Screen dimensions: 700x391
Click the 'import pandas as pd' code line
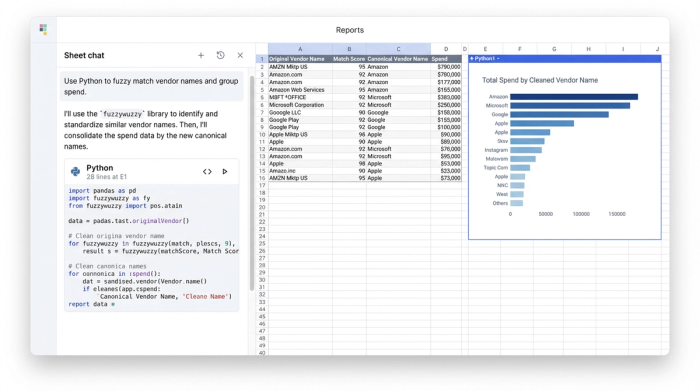click(x=102, y=191)
